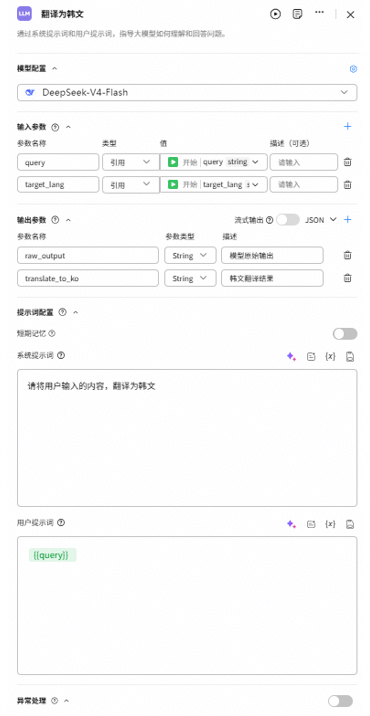Insert variable {x} into user prompt
The width and height of the screenshot is (370, 716).
pos(330,524)
